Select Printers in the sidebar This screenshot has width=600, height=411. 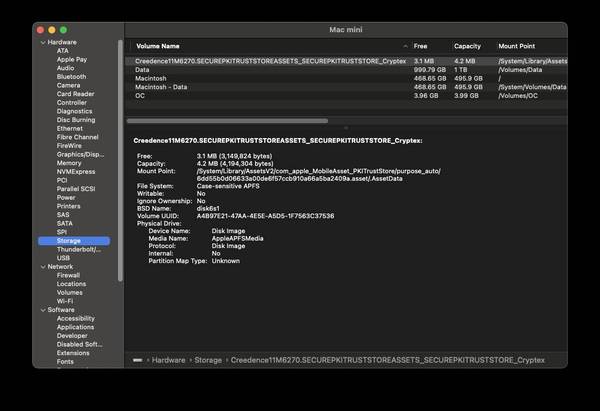pos(68,206)
